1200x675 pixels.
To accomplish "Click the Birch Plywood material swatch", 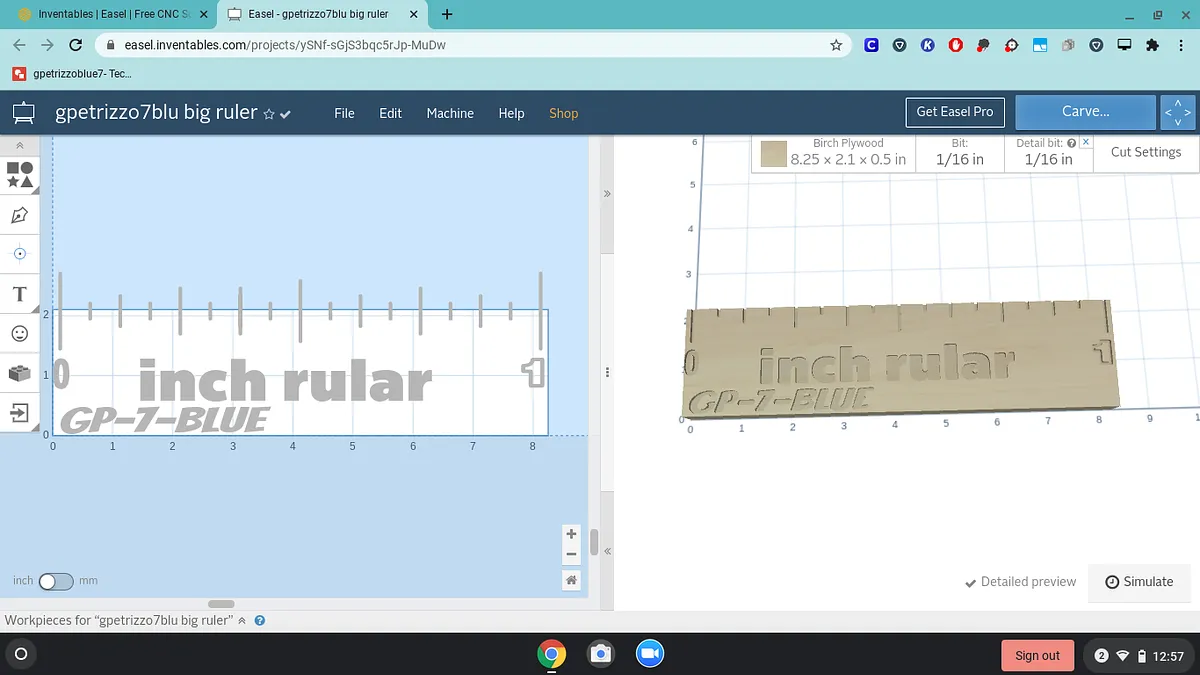I will click(773, 154).
